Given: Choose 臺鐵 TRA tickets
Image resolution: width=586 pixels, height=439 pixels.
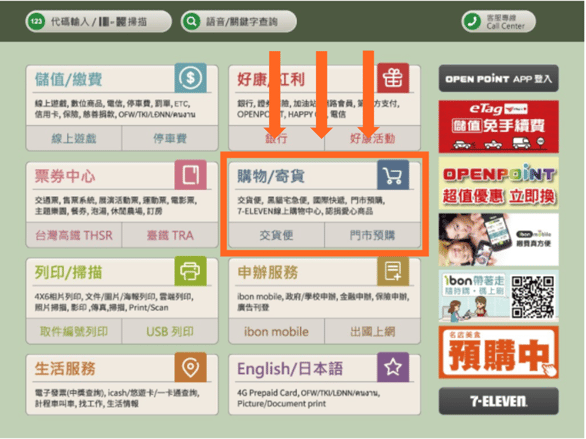Looking at the screenshot, I should point(170,235).
